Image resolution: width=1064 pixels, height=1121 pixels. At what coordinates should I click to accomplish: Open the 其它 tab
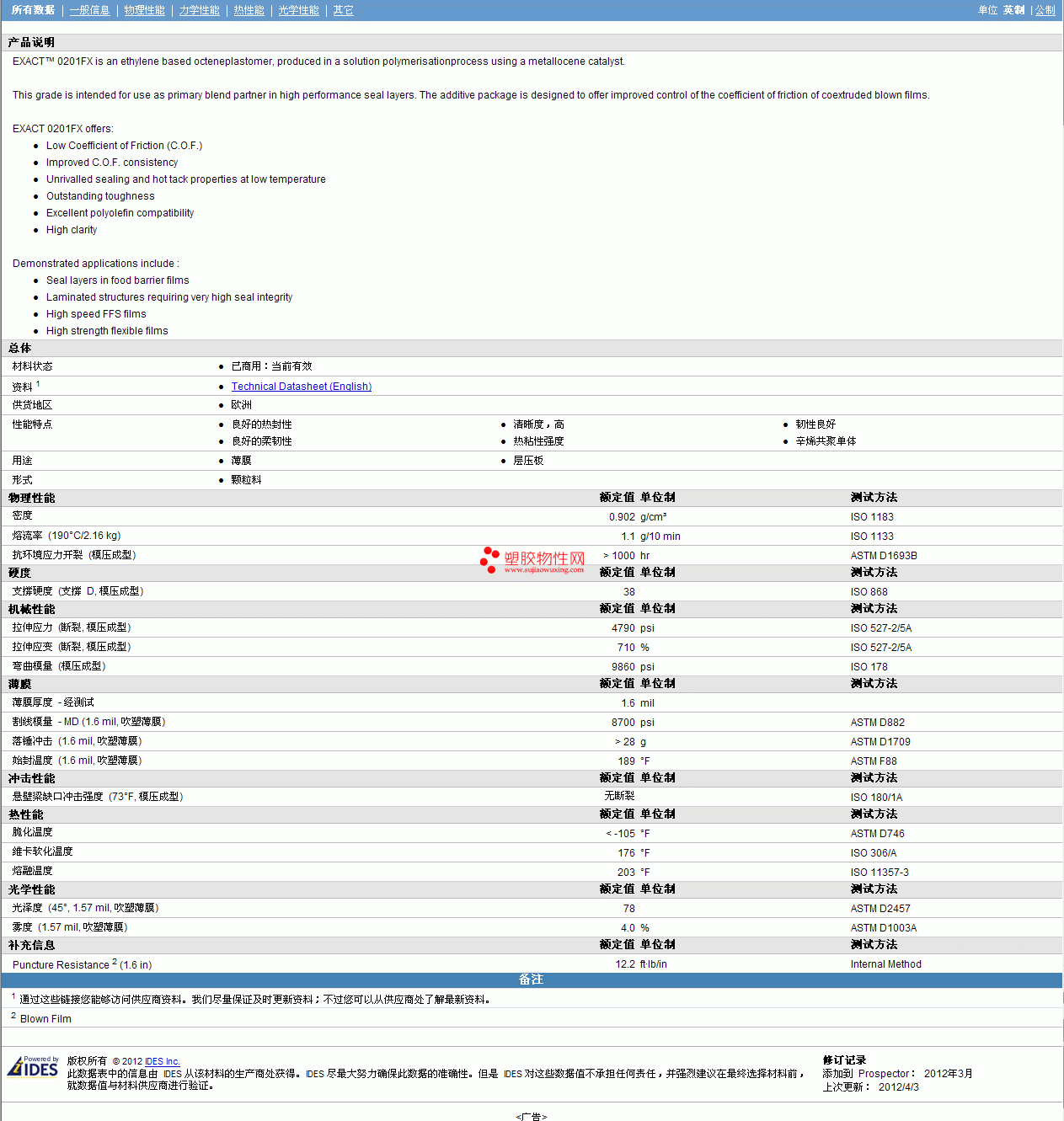[344, 10]
